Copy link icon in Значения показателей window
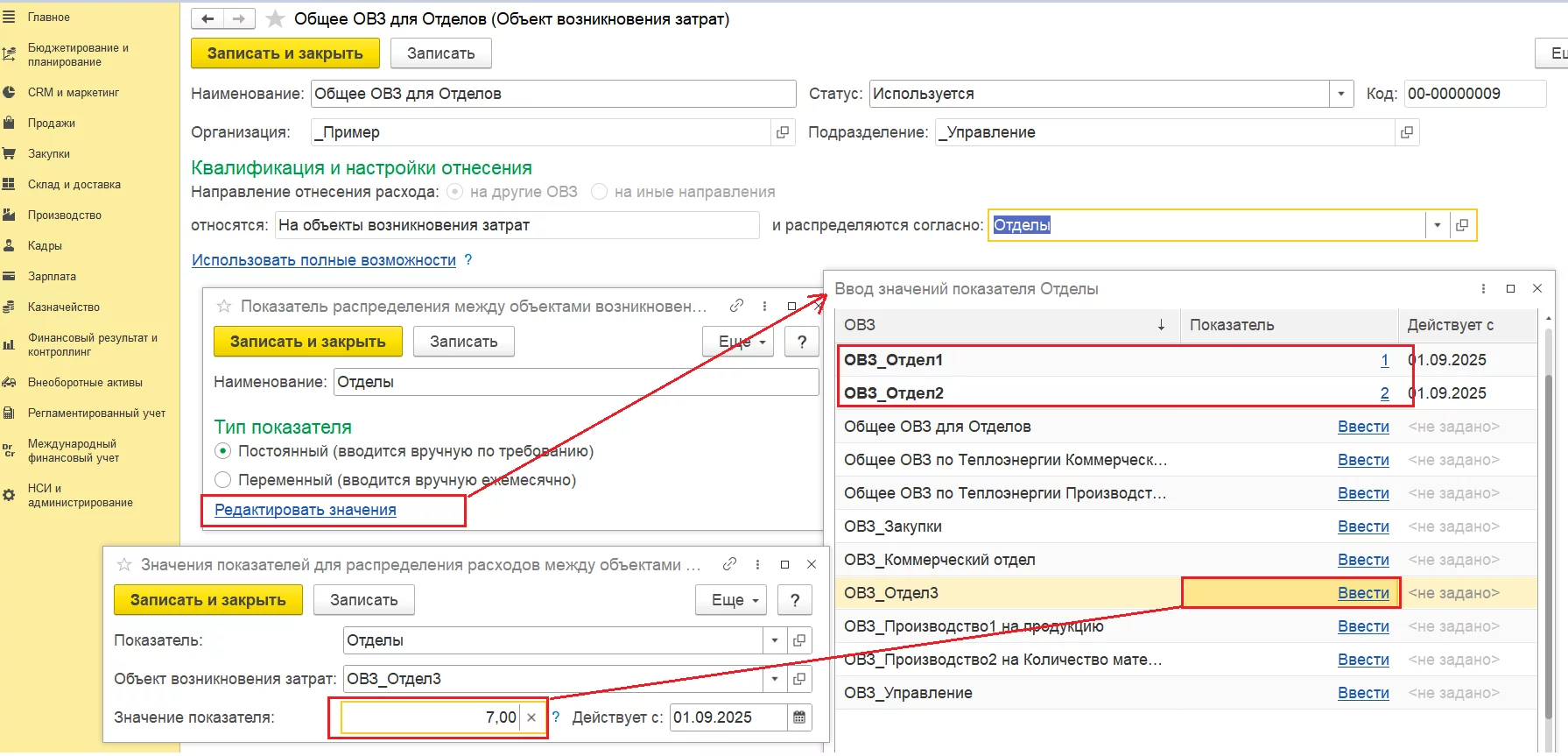The width and height of the screenshot is (1568, 756). 729,564
